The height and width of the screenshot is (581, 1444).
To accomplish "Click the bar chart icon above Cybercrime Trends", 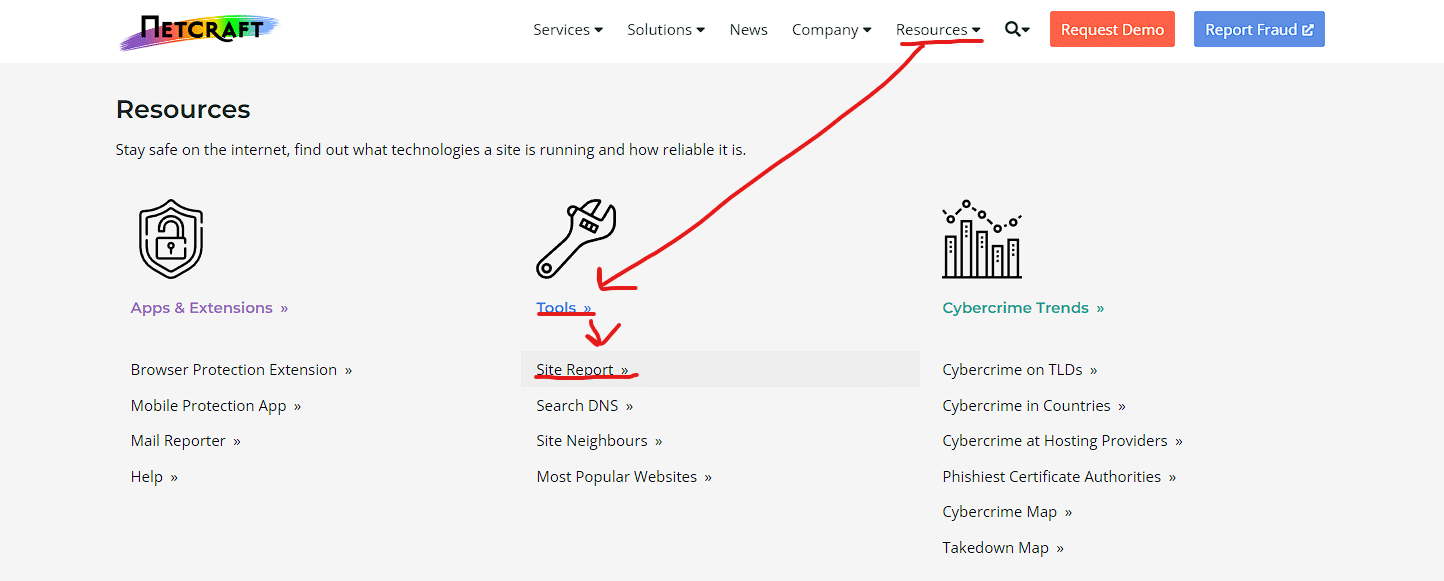I will [982, 238].
